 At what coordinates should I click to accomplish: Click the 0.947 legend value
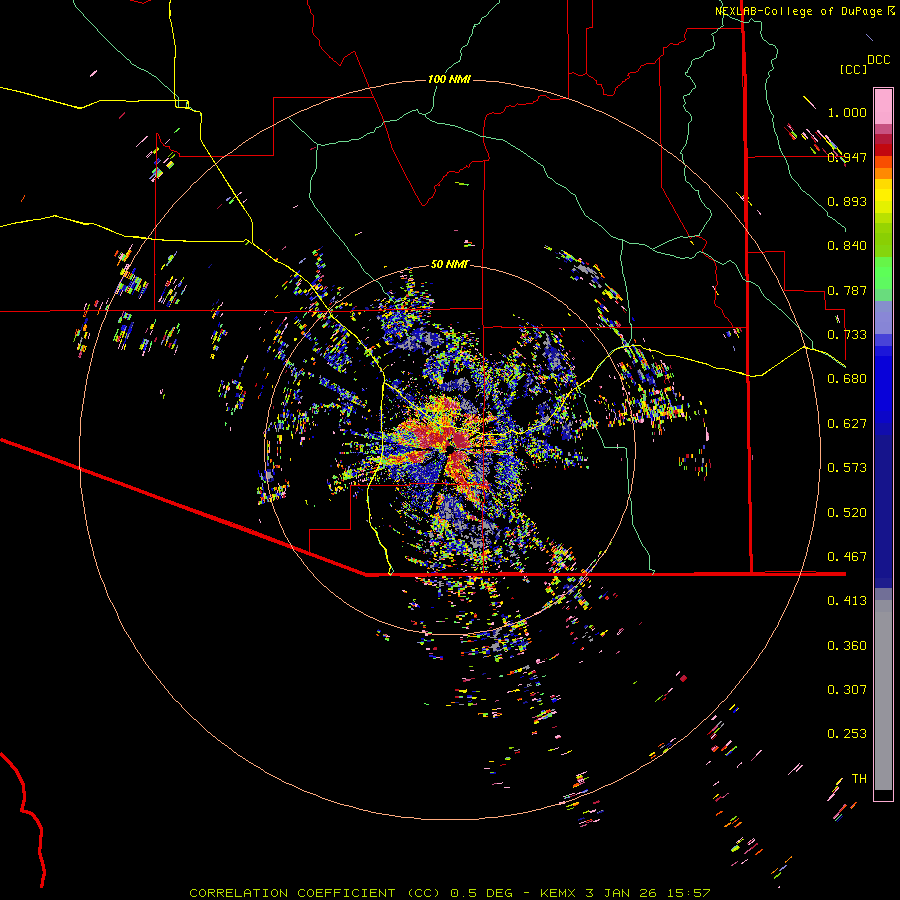[x=847, y=157]
